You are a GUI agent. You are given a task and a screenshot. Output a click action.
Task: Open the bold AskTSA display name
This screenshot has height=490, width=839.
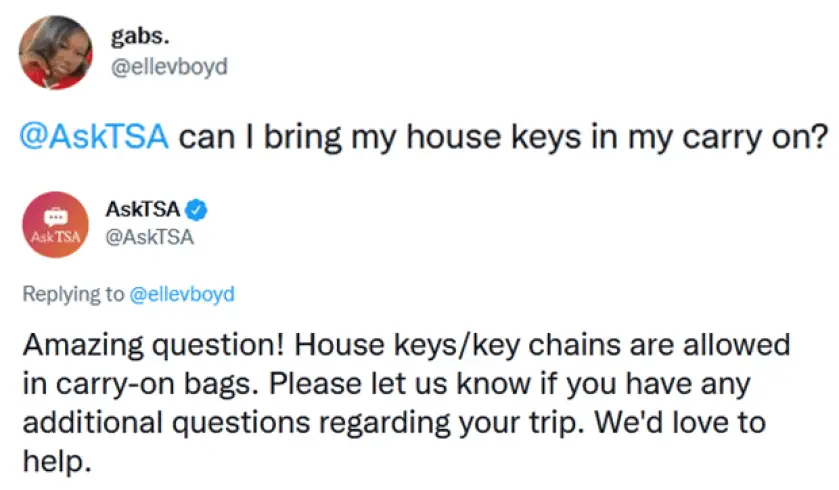(143, 209)
